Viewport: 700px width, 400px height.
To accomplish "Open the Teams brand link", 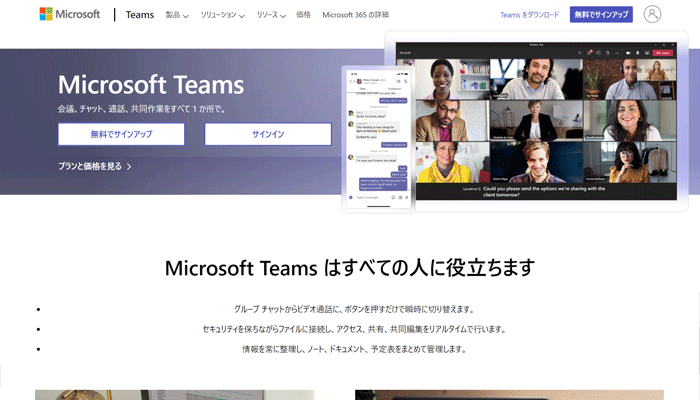I will click(x=140, y=15).
